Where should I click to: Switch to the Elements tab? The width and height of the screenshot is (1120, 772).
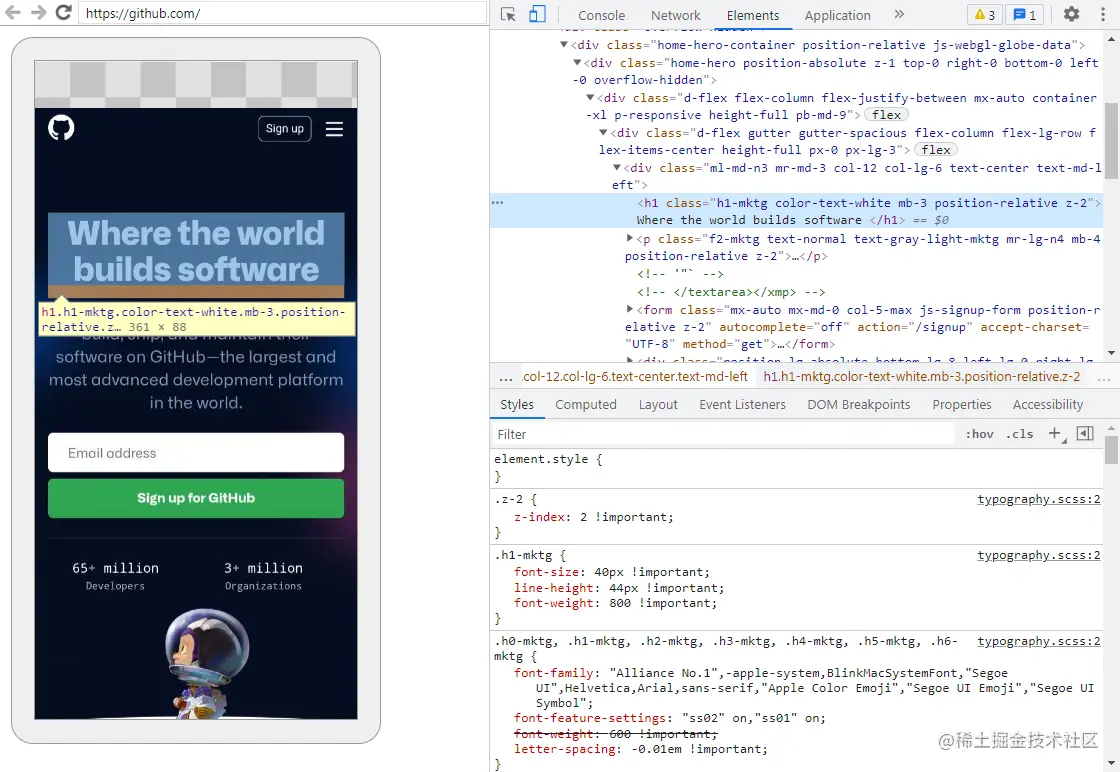(x=753, y=15)
